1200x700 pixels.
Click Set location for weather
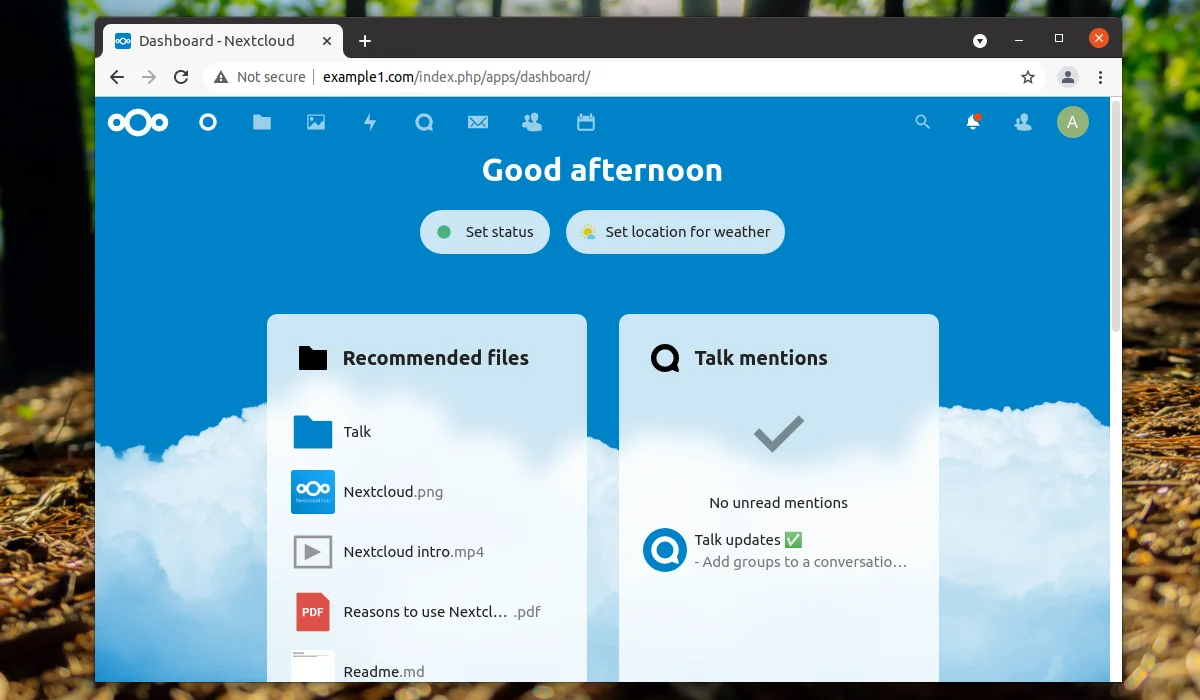675,232
